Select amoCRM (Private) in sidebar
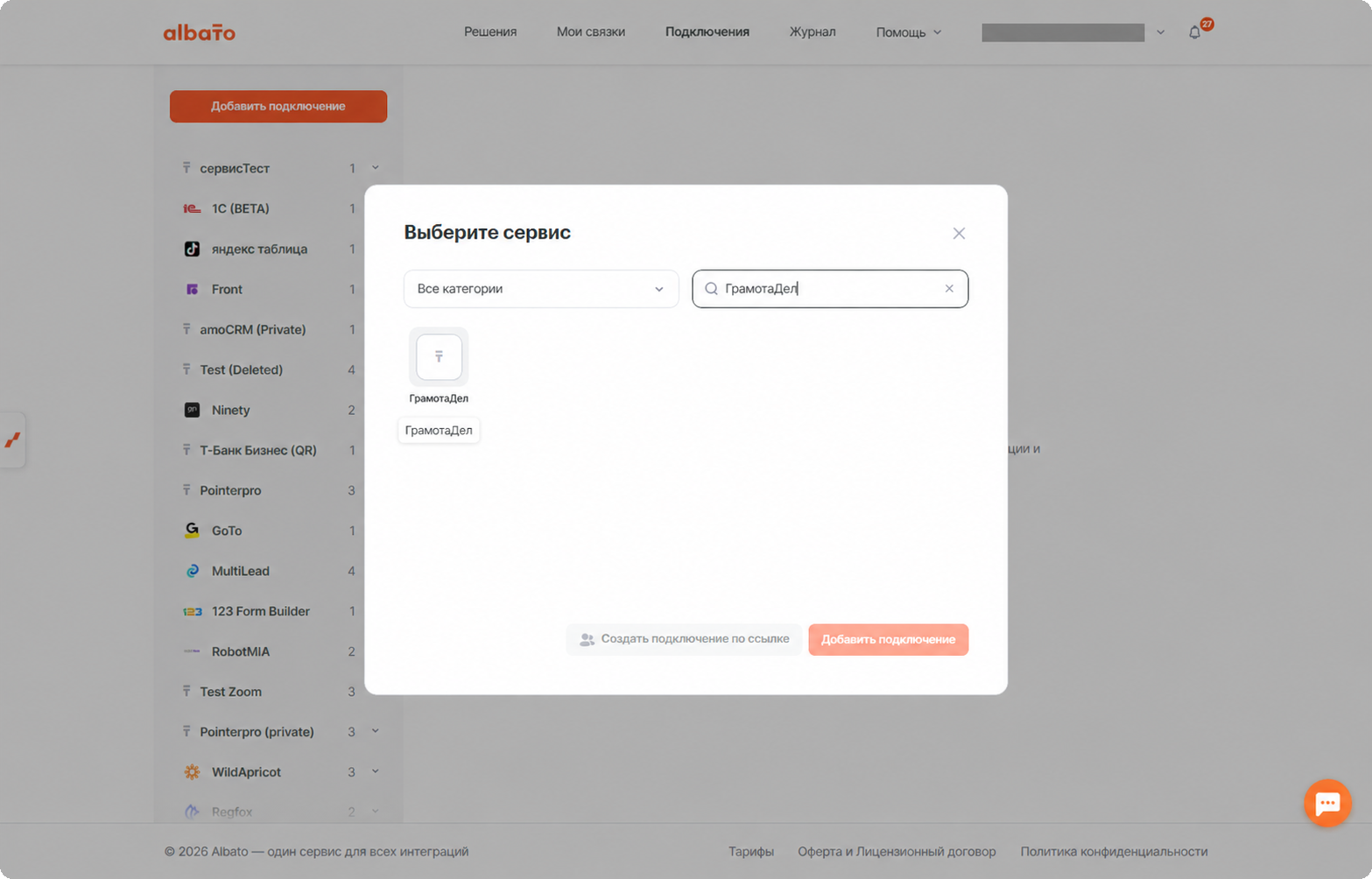1372x879 pixels. click(x=270, y=329)
